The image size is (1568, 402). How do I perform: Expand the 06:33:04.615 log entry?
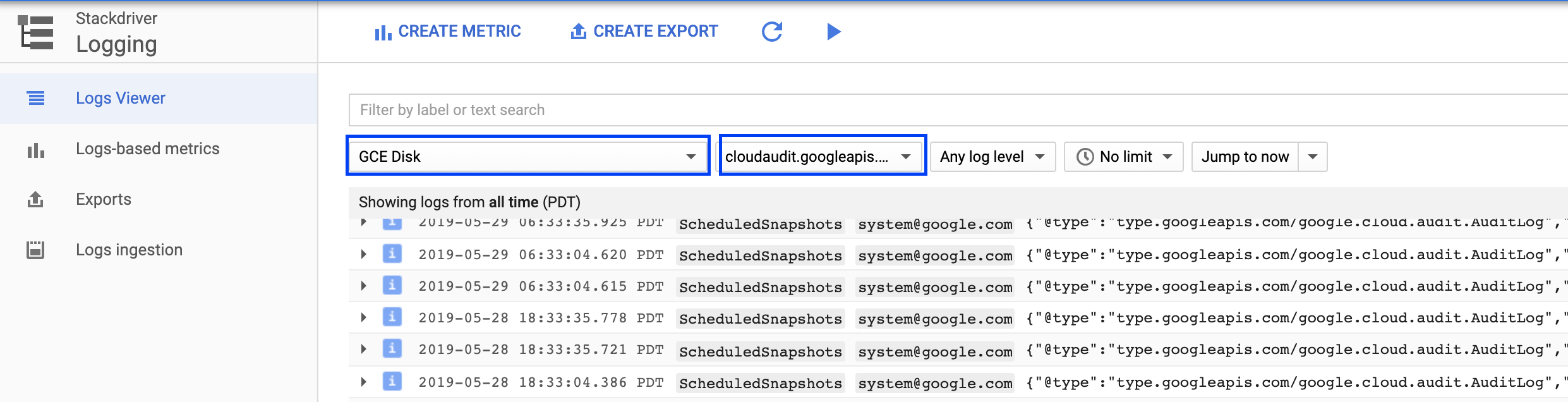coord(363,286)
